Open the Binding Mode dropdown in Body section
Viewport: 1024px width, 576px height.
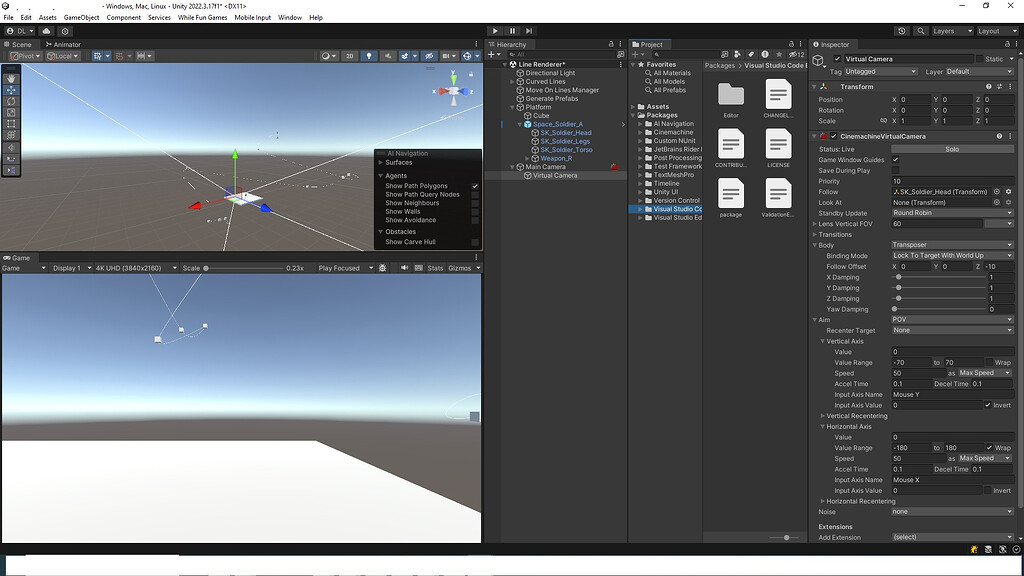tap(952, 255)
